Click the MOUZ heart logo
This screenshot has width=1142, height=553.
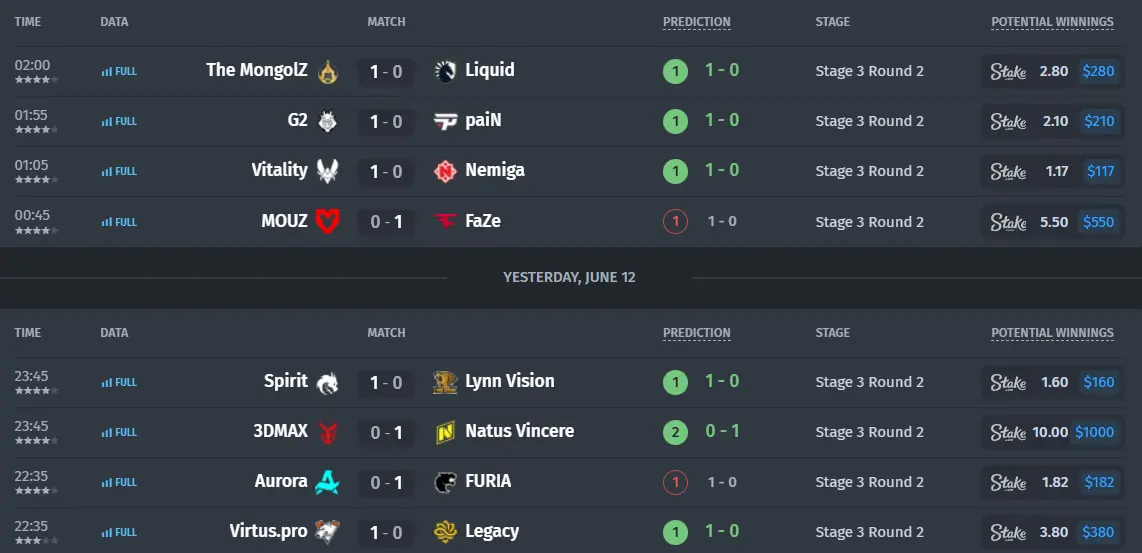[x=328, y=221]
